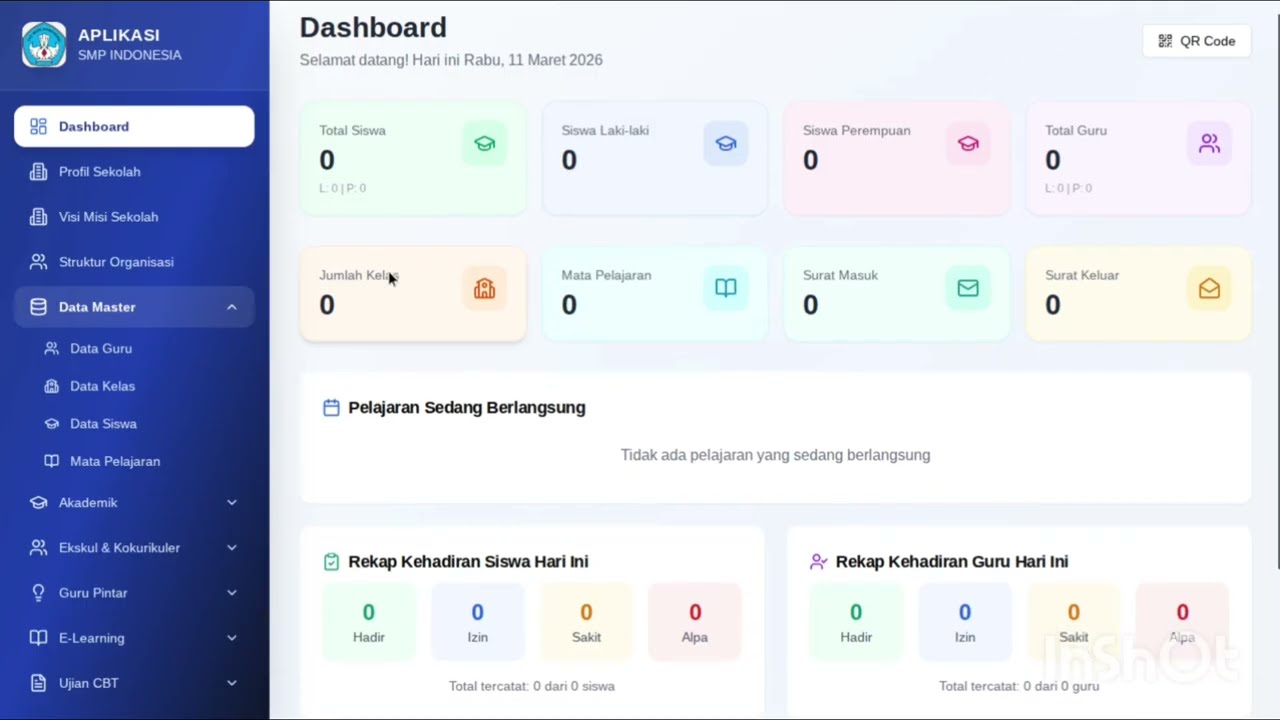The height and width of the screenshot is (720, 1280).
Task: Open Data Siswa submenu link
Action: [140, 424]
